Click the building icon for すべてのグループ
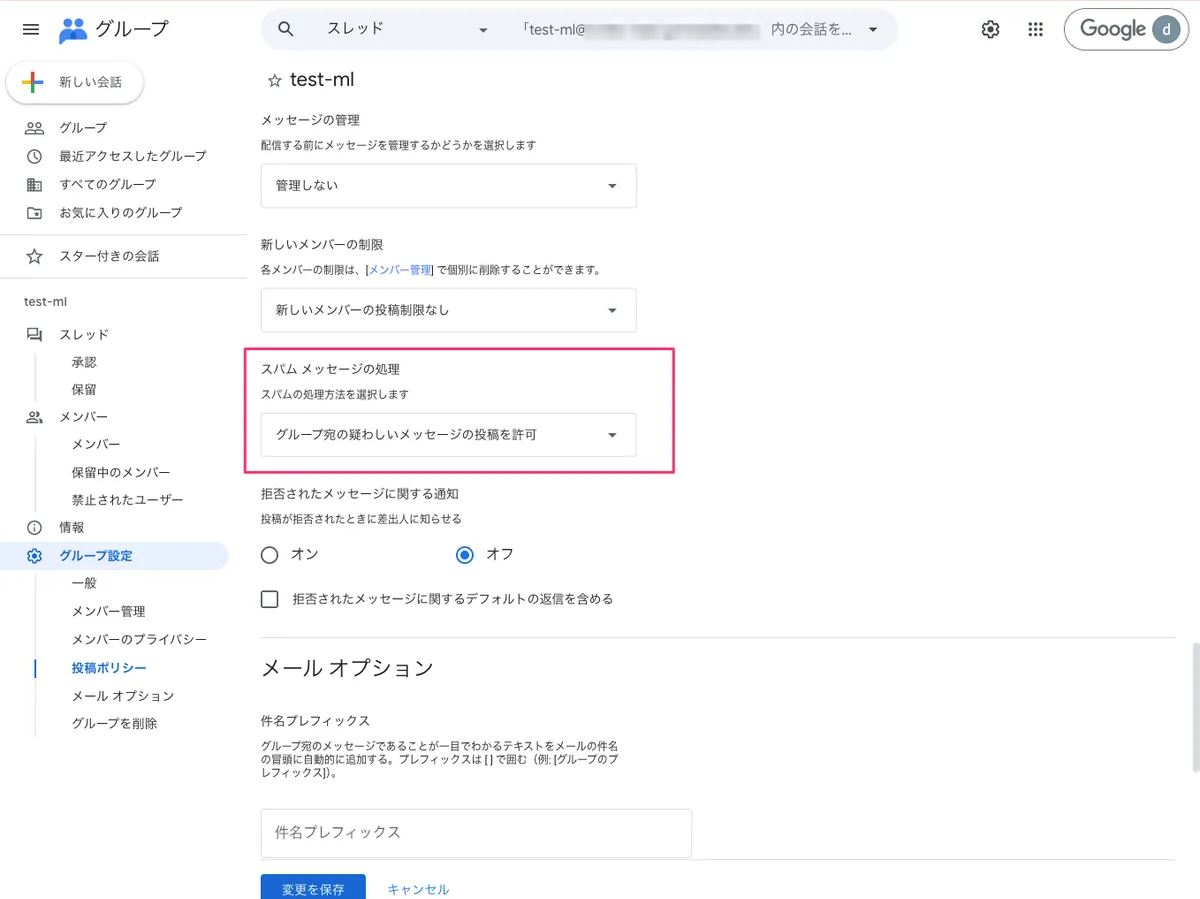This screenshot has height=899, width=1200. point(35,184)
